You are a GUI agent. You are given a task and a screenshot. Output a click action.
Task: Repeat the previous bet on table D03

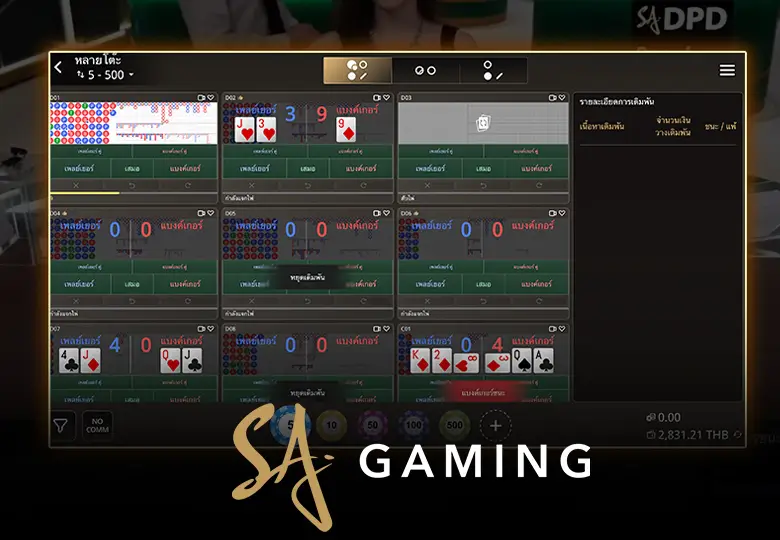tap(539, 185)
